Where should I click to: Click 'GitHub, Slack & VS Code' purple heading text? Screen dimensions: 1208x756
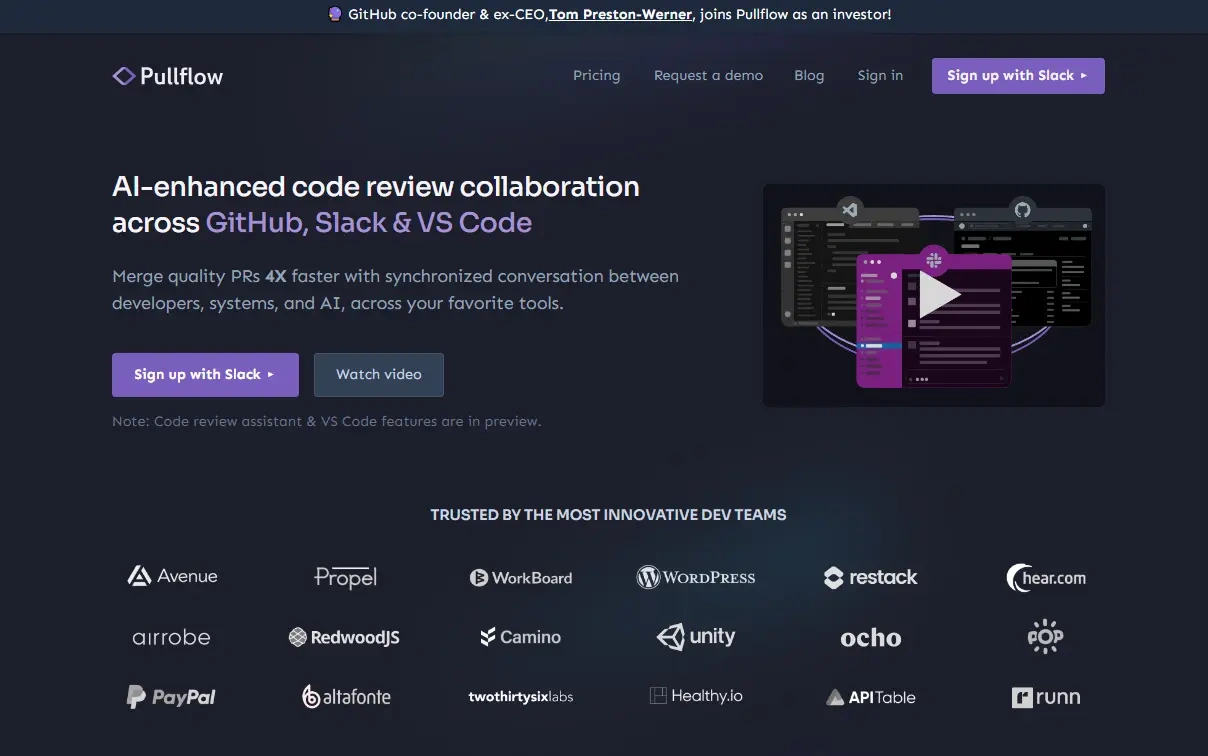[x=369, y=222]
